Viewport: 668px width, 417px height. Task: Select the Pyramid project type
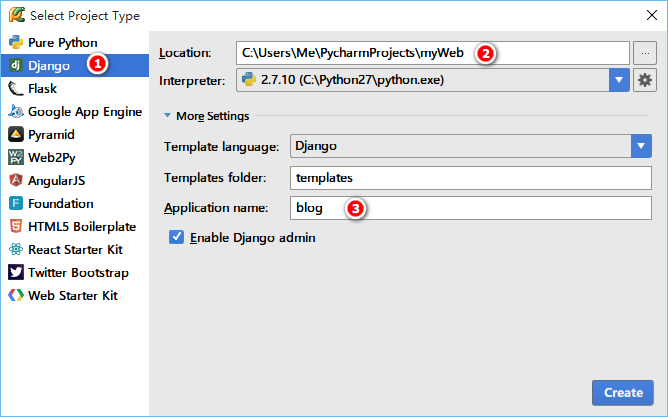[x=75, y=134]
